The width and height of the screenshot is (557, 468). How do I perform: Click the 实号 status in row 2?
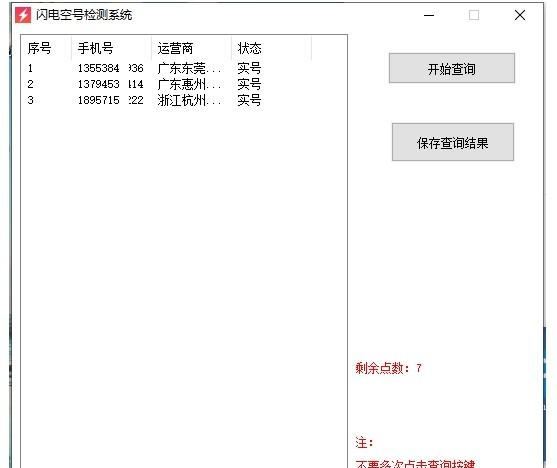249,84
